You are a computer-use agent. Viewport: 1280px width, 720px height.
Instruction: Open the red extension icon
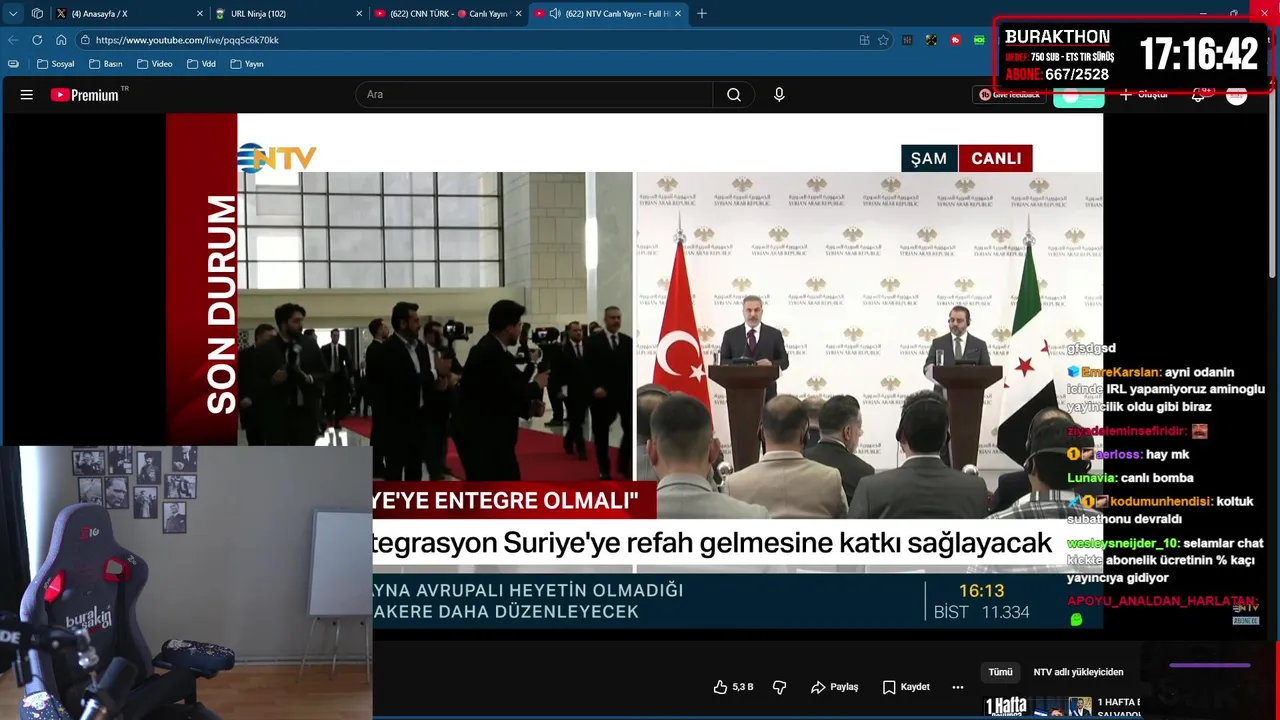click(x=955, y=40)
